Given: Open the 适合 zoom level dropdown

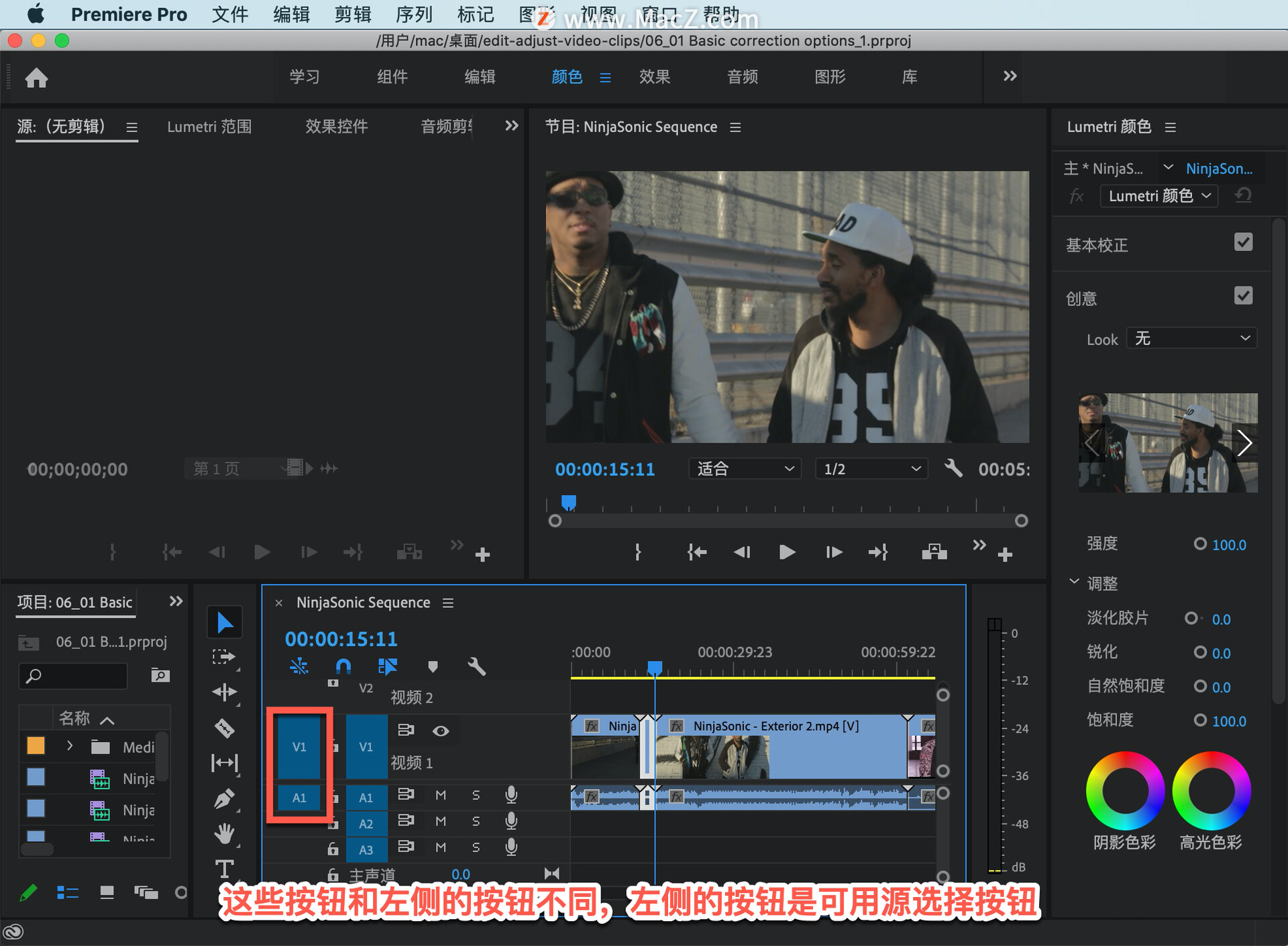Looking at the screenshot, I should pyautogui.click(x=745, y=468).
